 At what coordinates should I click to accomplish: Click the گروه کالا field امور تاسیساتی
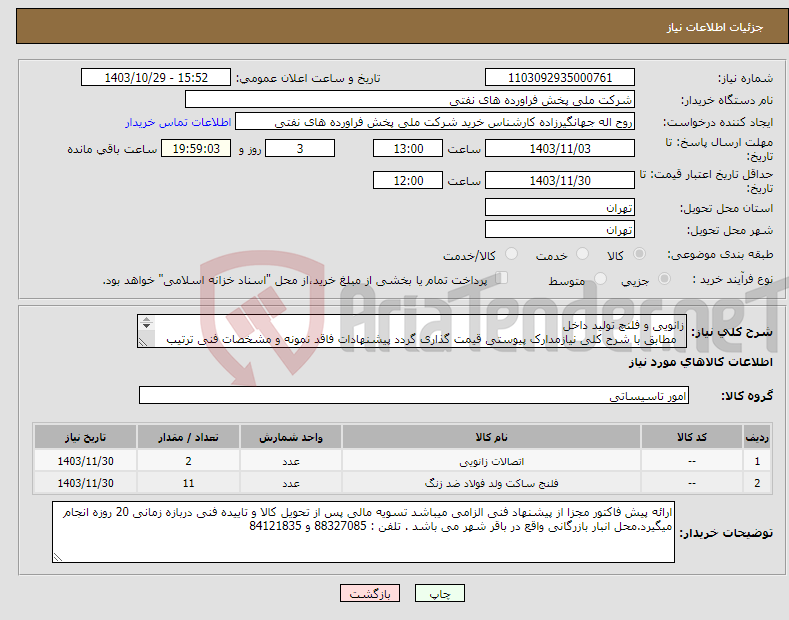pyautogui.click(x=414, y=396)
